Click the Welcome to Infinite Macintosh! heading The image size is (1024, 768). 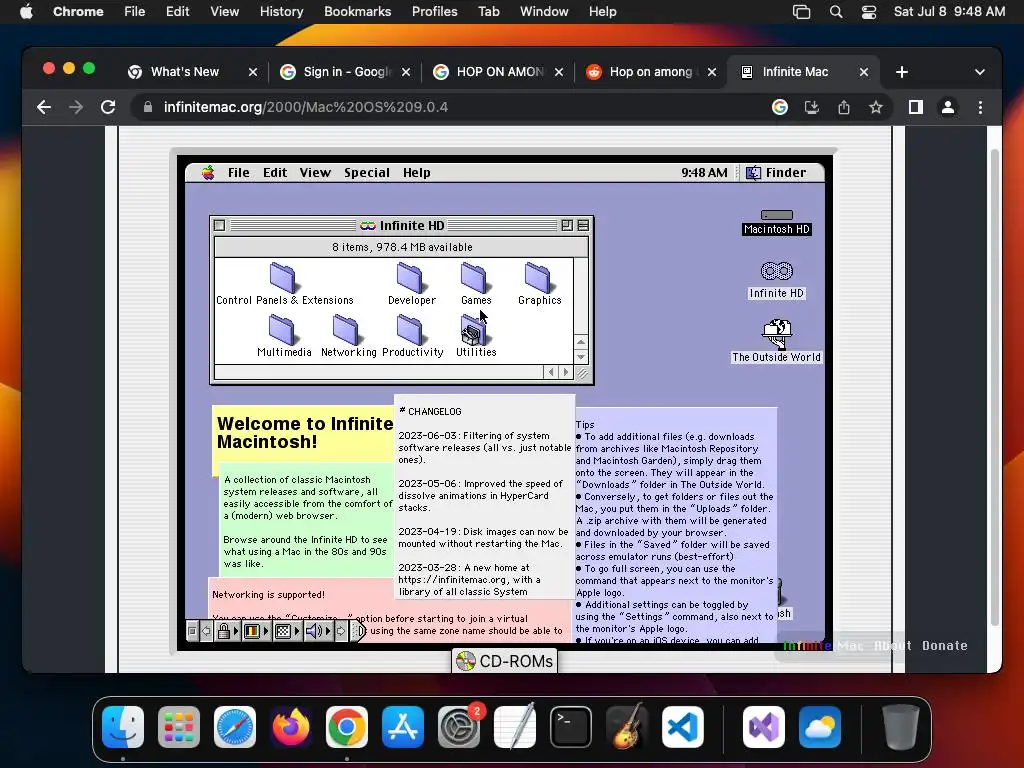tap(304, 432)
